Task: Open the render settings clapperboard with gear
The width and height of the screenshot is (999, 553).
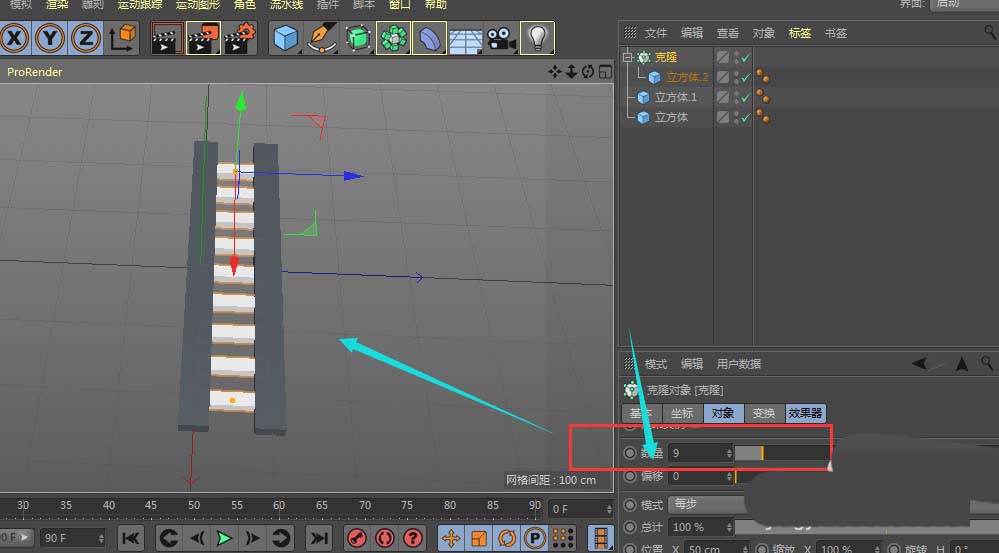Action: tap(241, 39)
